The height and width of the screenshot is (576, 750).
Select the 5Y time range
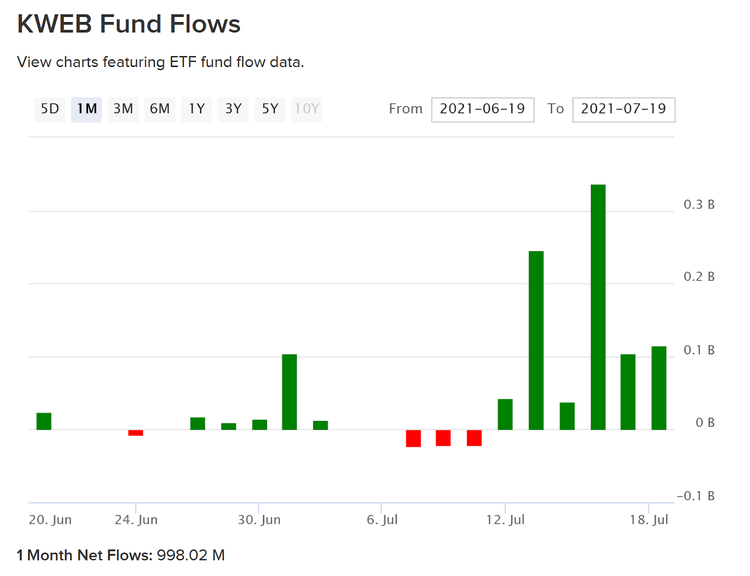coord(270,109)
